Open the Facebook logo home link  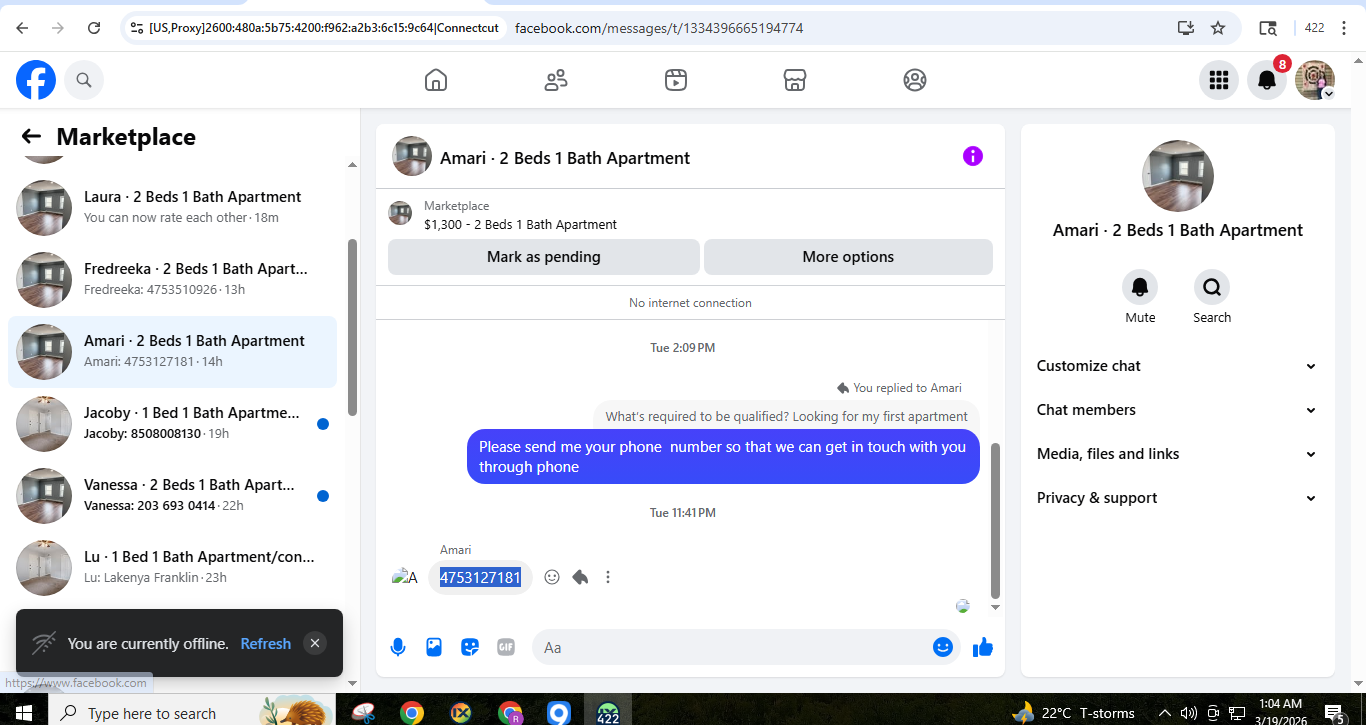pos(36,80)
